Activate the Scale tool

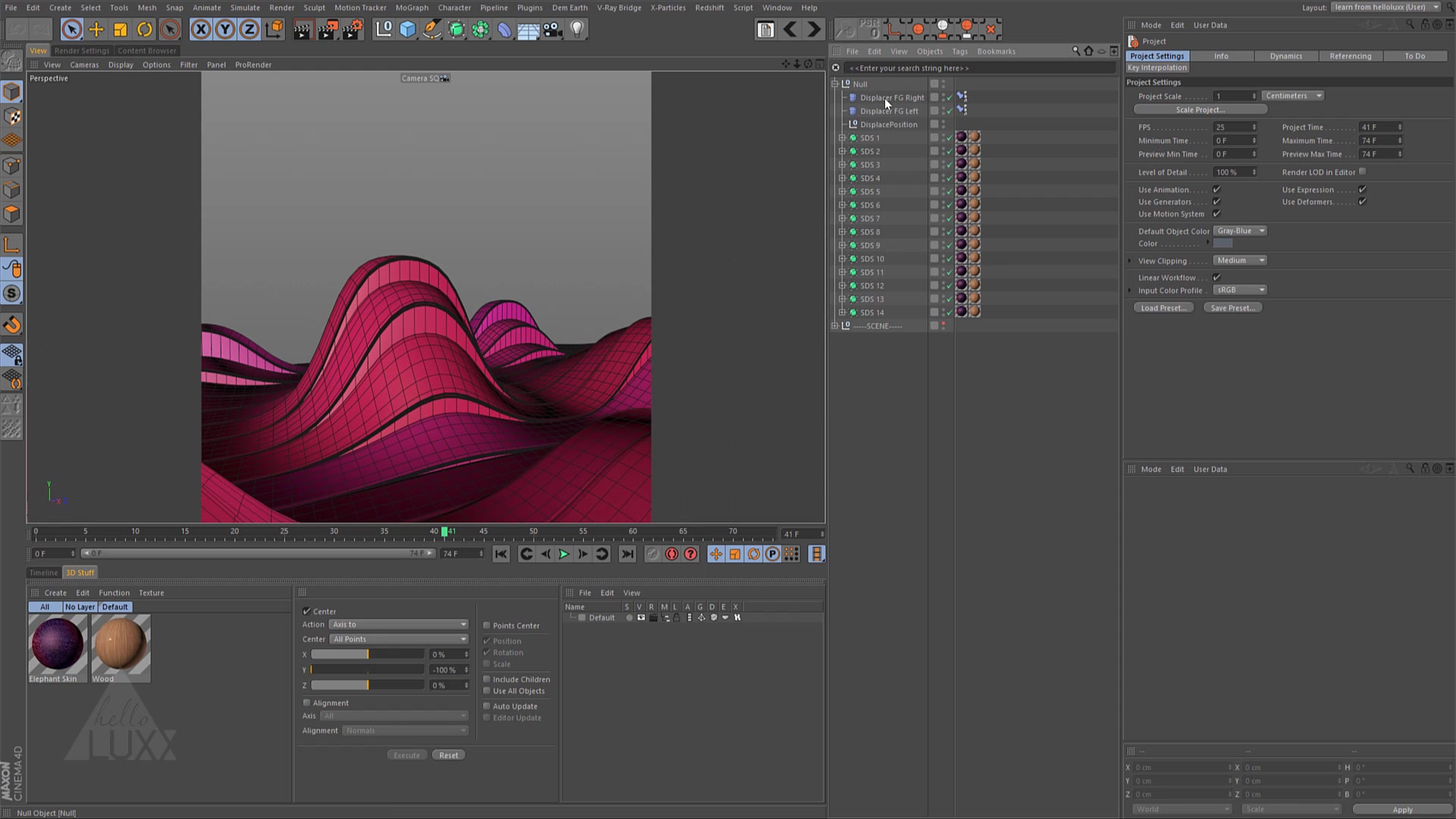120,29
